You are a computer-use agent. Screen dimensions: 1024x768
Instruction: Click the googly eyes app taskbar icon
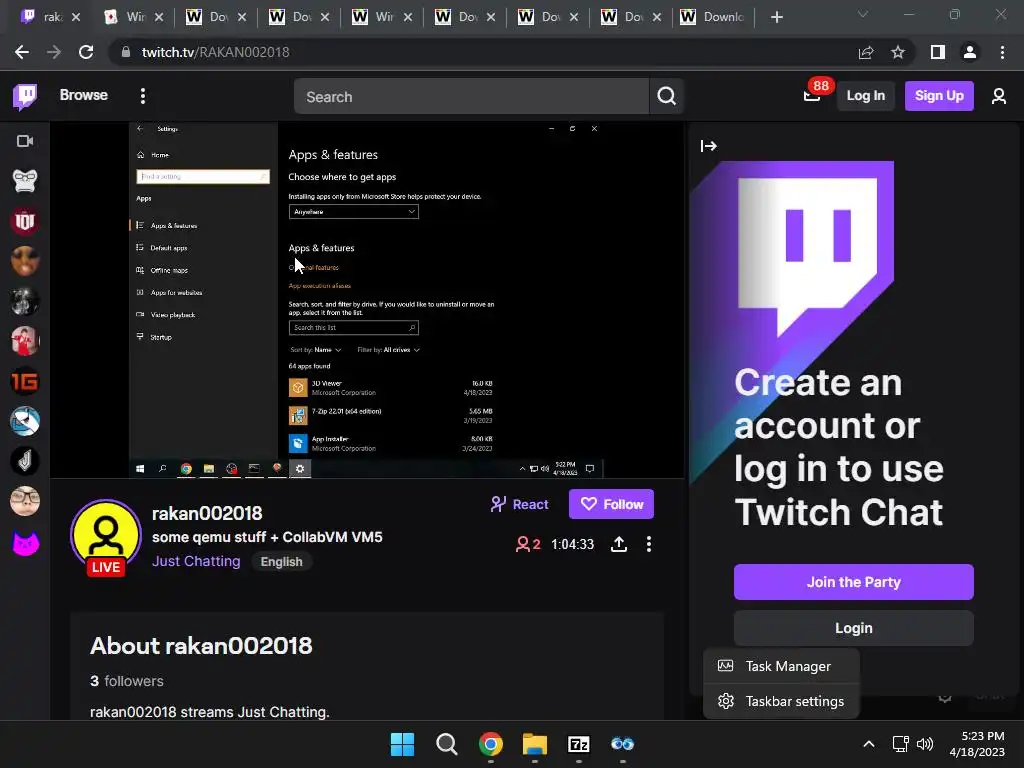click(x=622, y=744)
